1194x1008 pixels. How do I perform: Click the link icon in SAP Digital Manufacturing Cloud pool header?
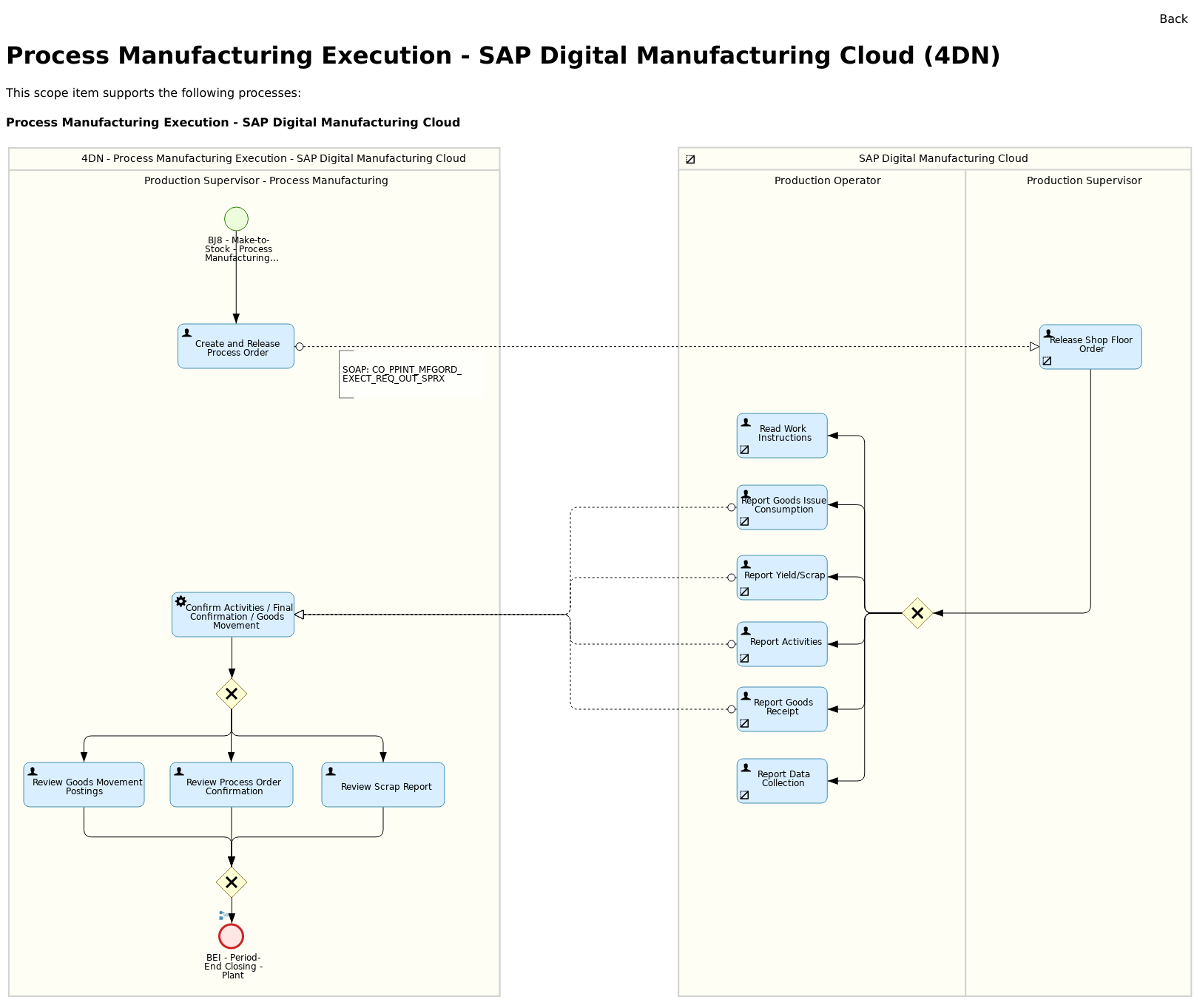click(x=690, y=158)
